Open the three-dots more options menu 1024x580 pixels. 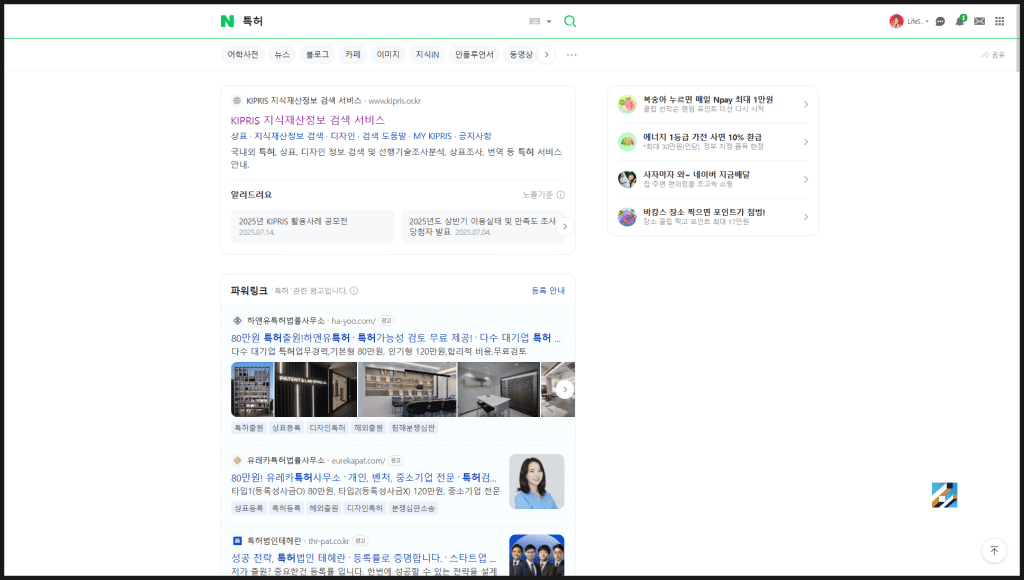tap(572, 55)
